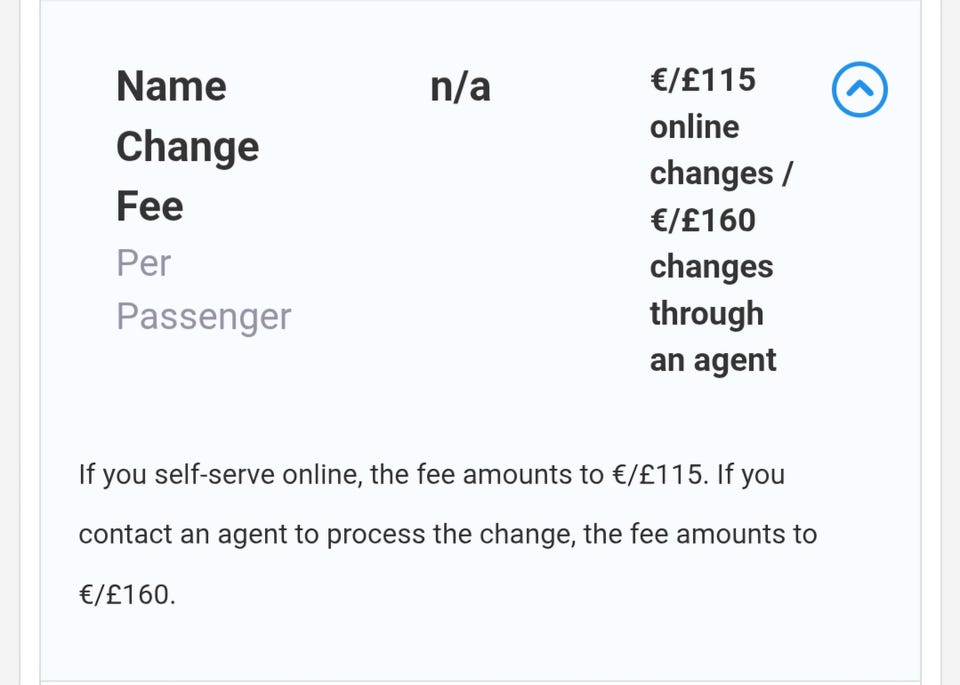Collapse the Name Change Fee section chevron
This screenshot has height=685, width=960.
(860, 89)
